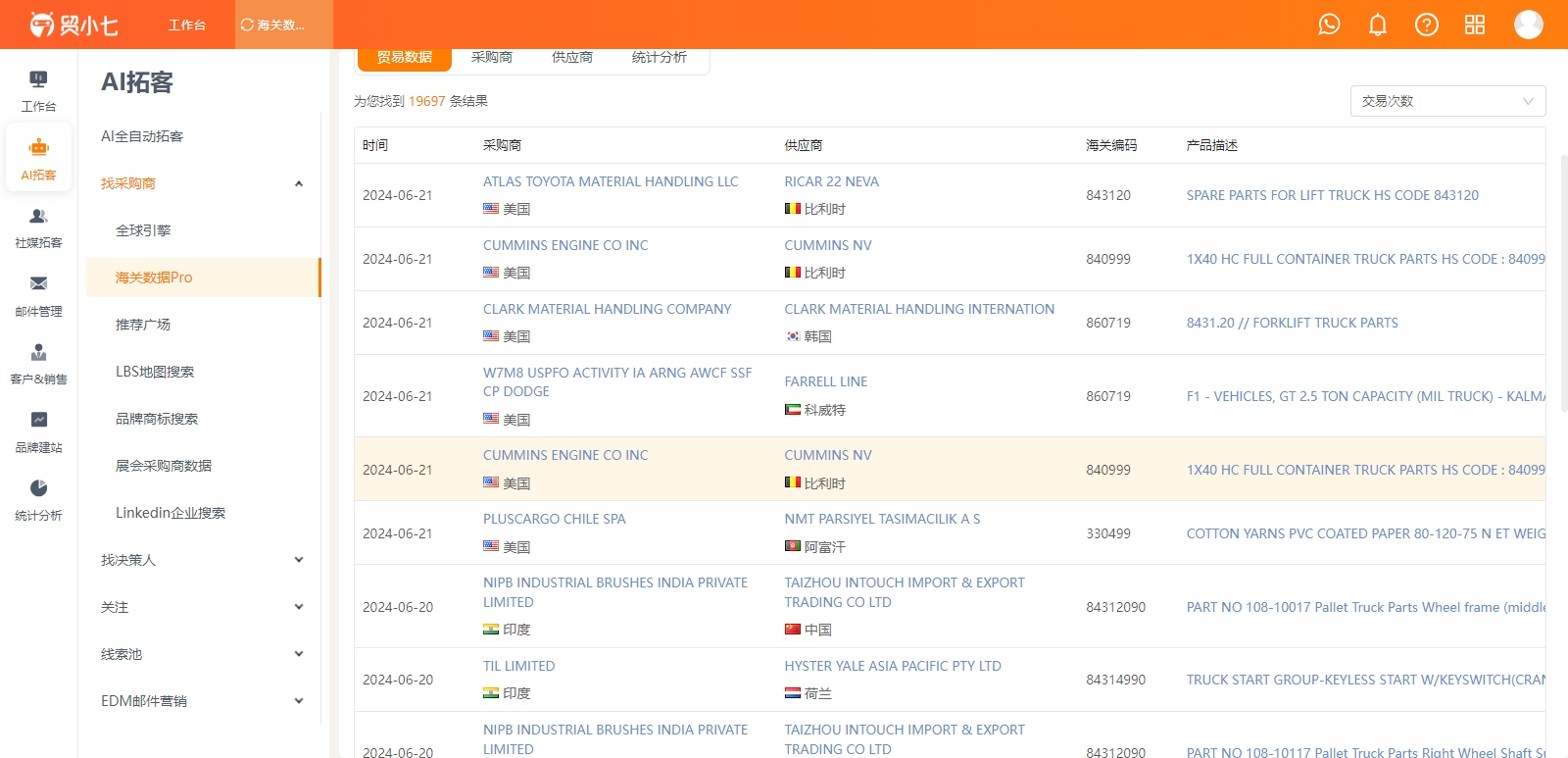This screenshot has height=758, width=1568.
Task: Open notifications bell icon
Action: [1378, 25]
